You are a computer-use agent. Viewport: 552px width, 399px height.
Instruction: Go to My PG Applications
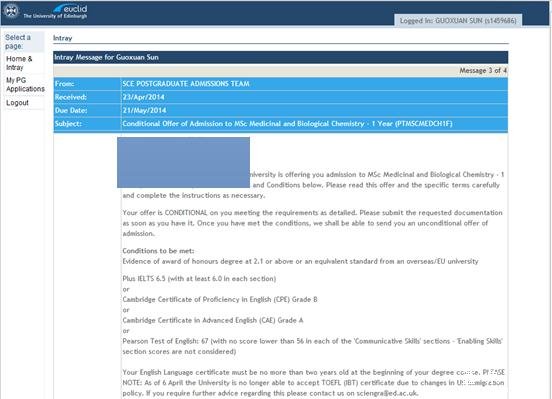tap(25, 85)
